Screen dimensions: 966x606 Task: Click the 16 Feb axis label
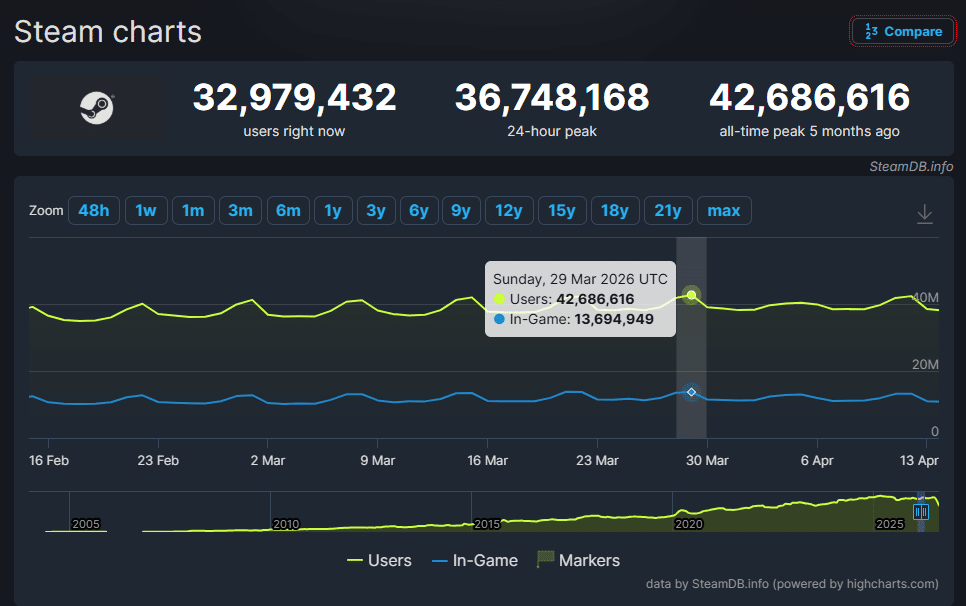click(x=49, y=461)
